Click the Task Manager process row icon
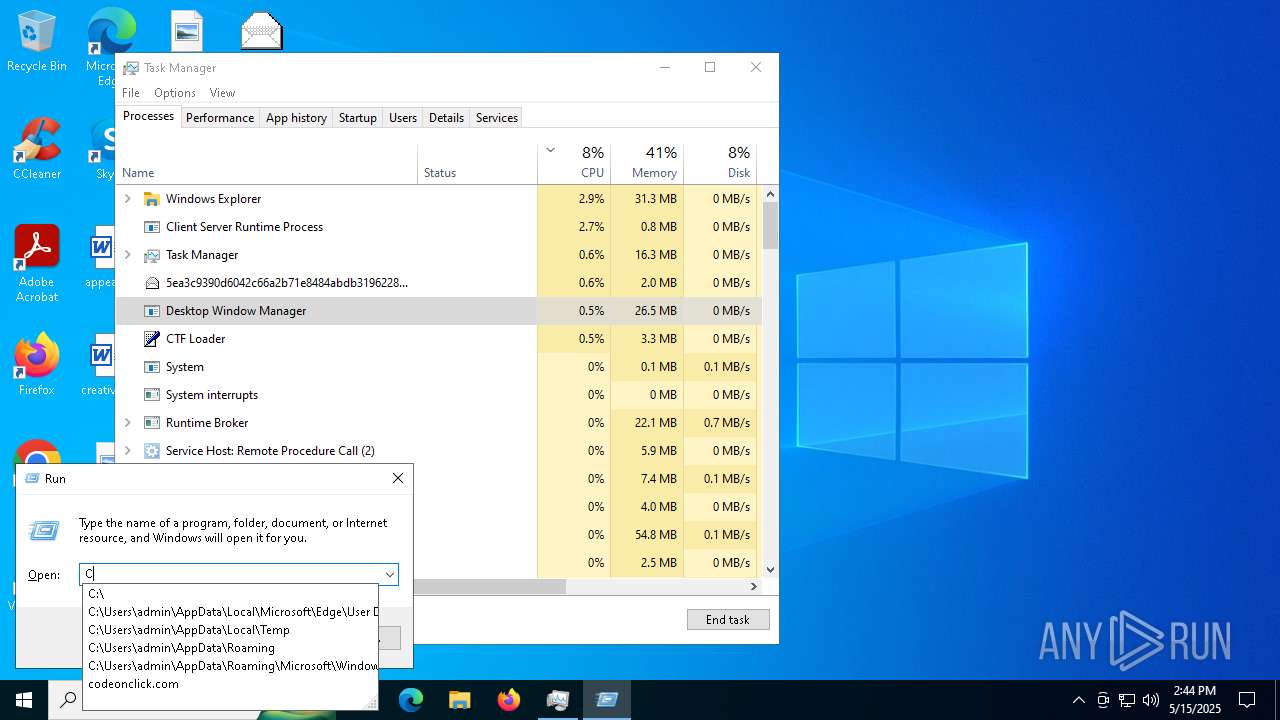This screenshot has height=720, width=1280. [x=152, y=255]
